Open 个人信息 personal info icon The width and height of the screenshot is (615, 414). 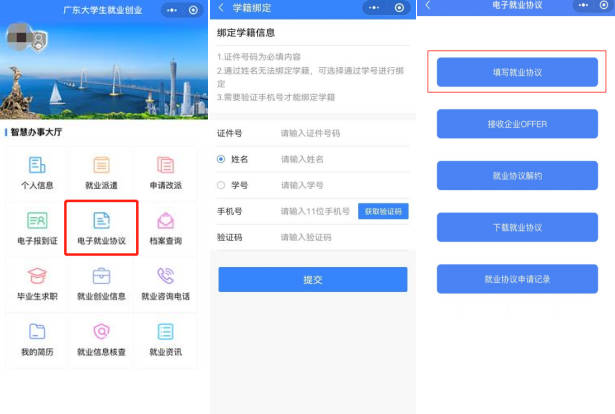(x=37, y=173)
